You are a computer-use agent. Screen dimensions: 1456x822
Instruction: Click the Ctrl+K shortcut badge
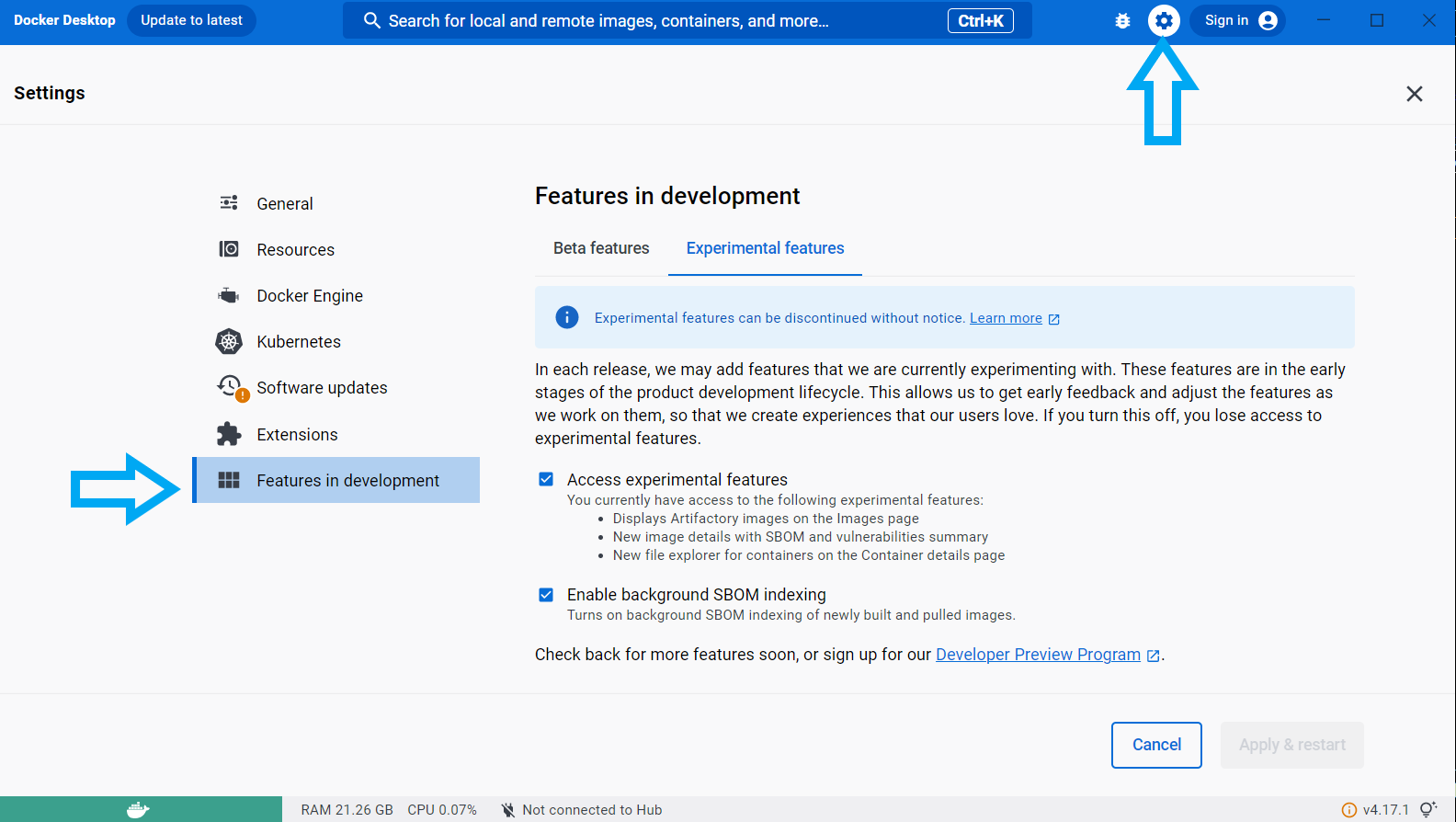pyautogui.click(x=981, y=20)
